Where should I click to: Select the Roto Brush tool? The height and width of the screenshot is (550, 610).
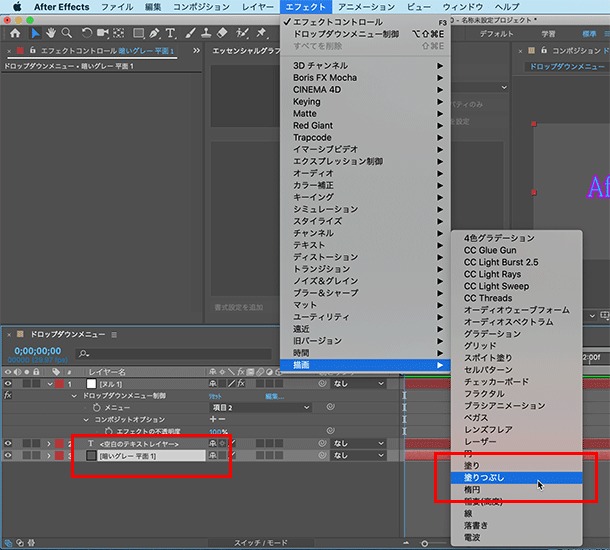pyautogui.click(x=242, y=33)
